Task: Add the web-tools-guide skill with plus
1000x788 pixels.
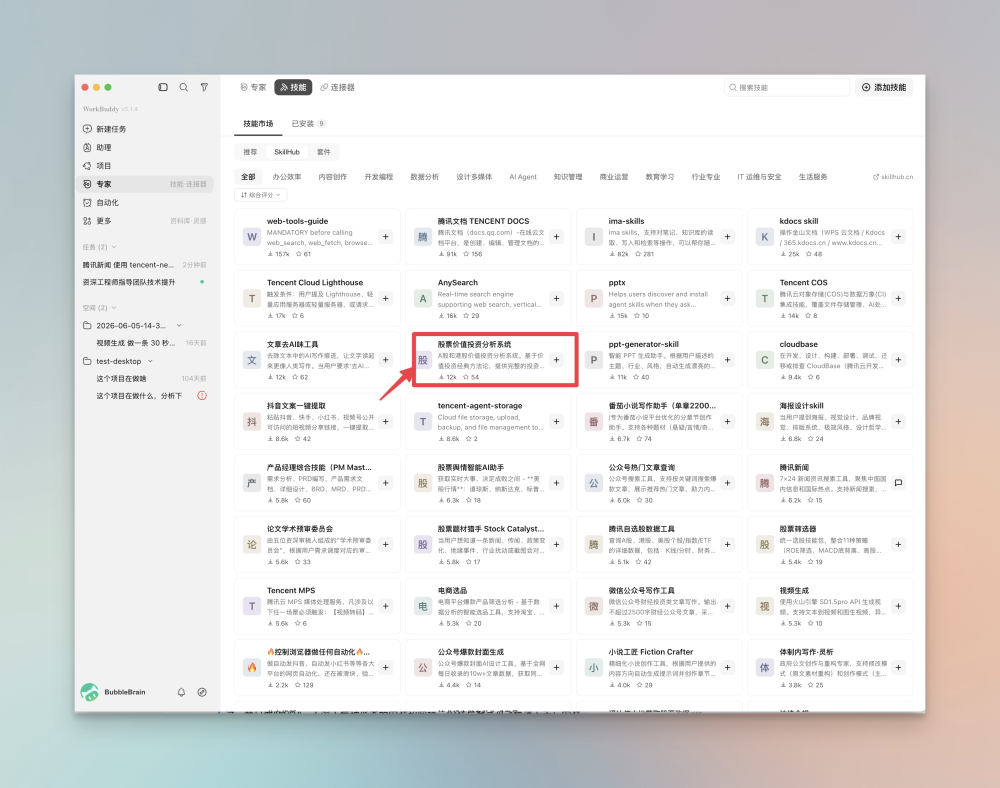Action: 386,237
